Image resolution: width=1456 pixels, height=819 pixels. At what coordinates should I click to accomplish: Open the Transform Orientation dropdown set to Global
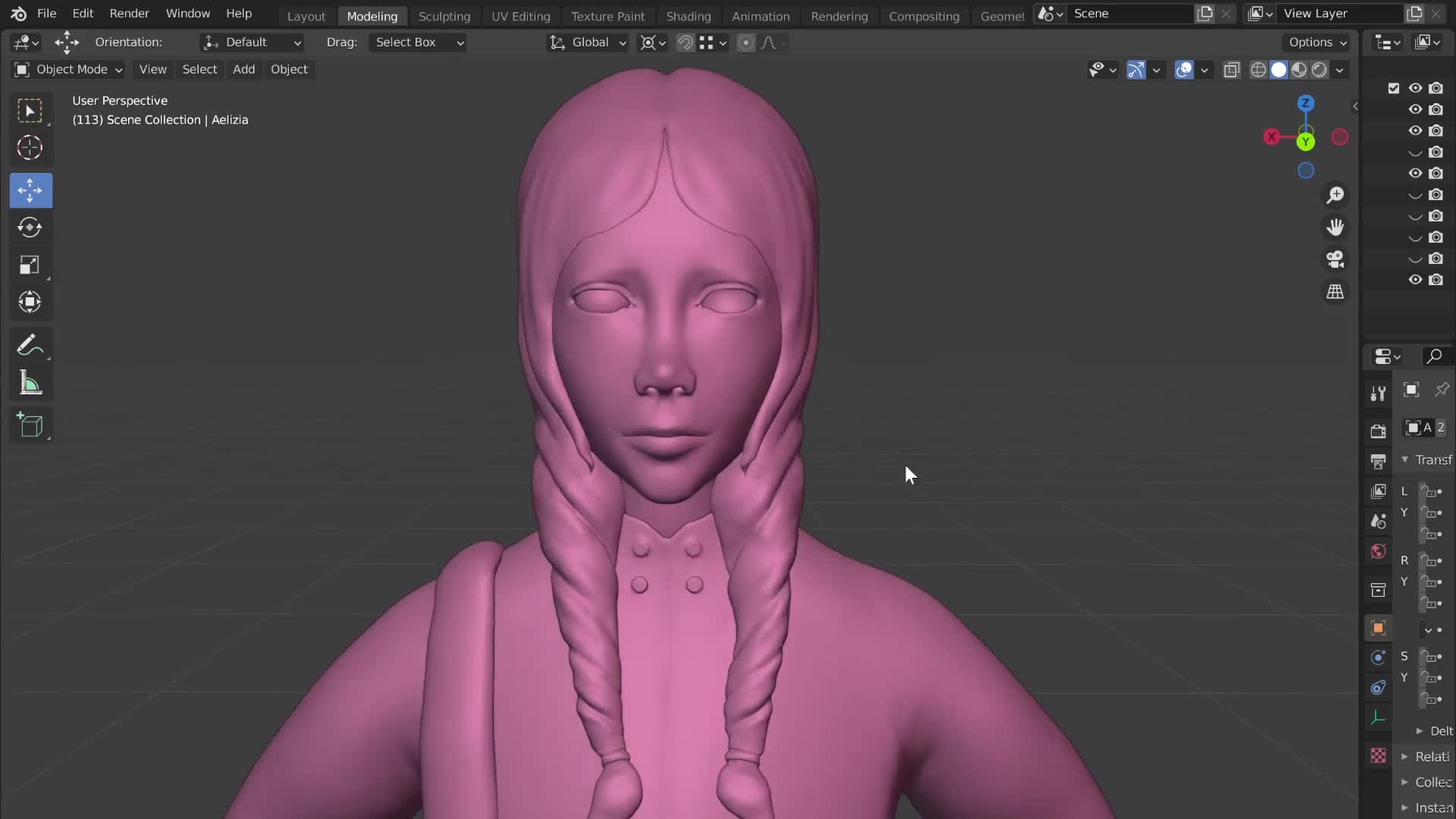click(x=587, y=42)
